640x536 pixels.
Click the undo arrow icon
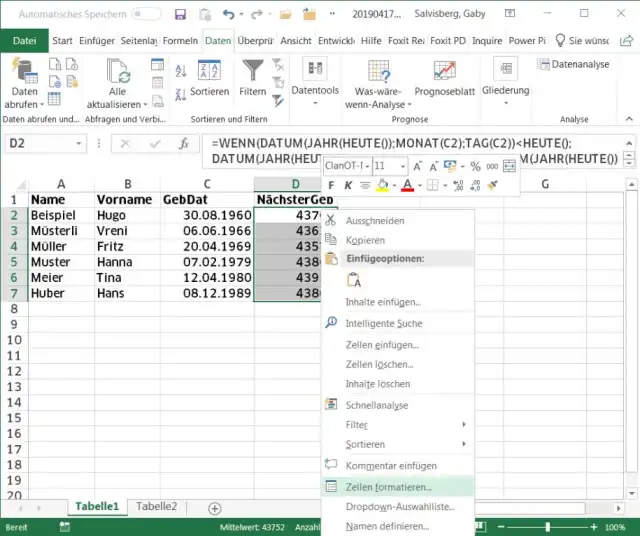(x=229, y=15)
